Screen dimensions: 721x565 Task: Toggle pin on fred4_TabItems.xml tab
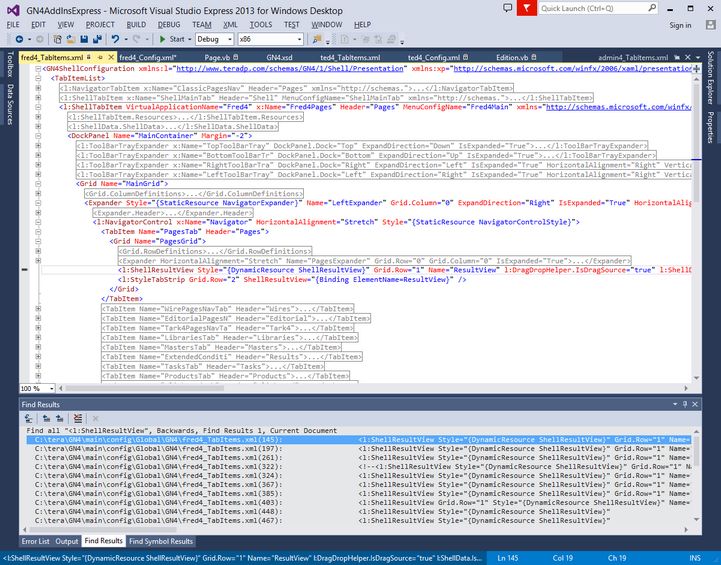tap(100, 57)
